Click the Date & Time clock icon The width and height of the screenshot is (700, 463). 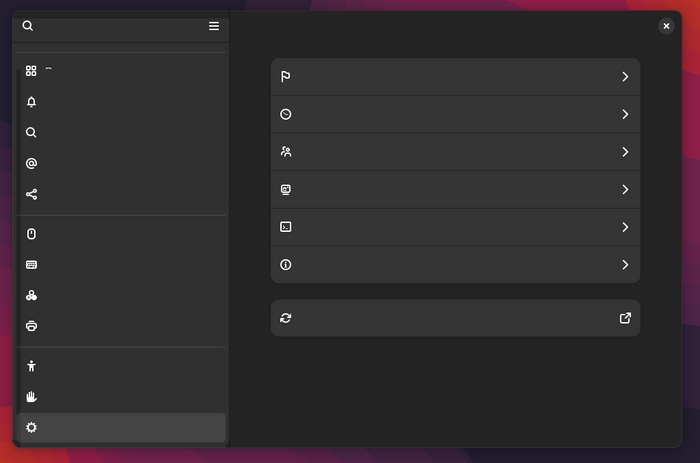point(286,114)
